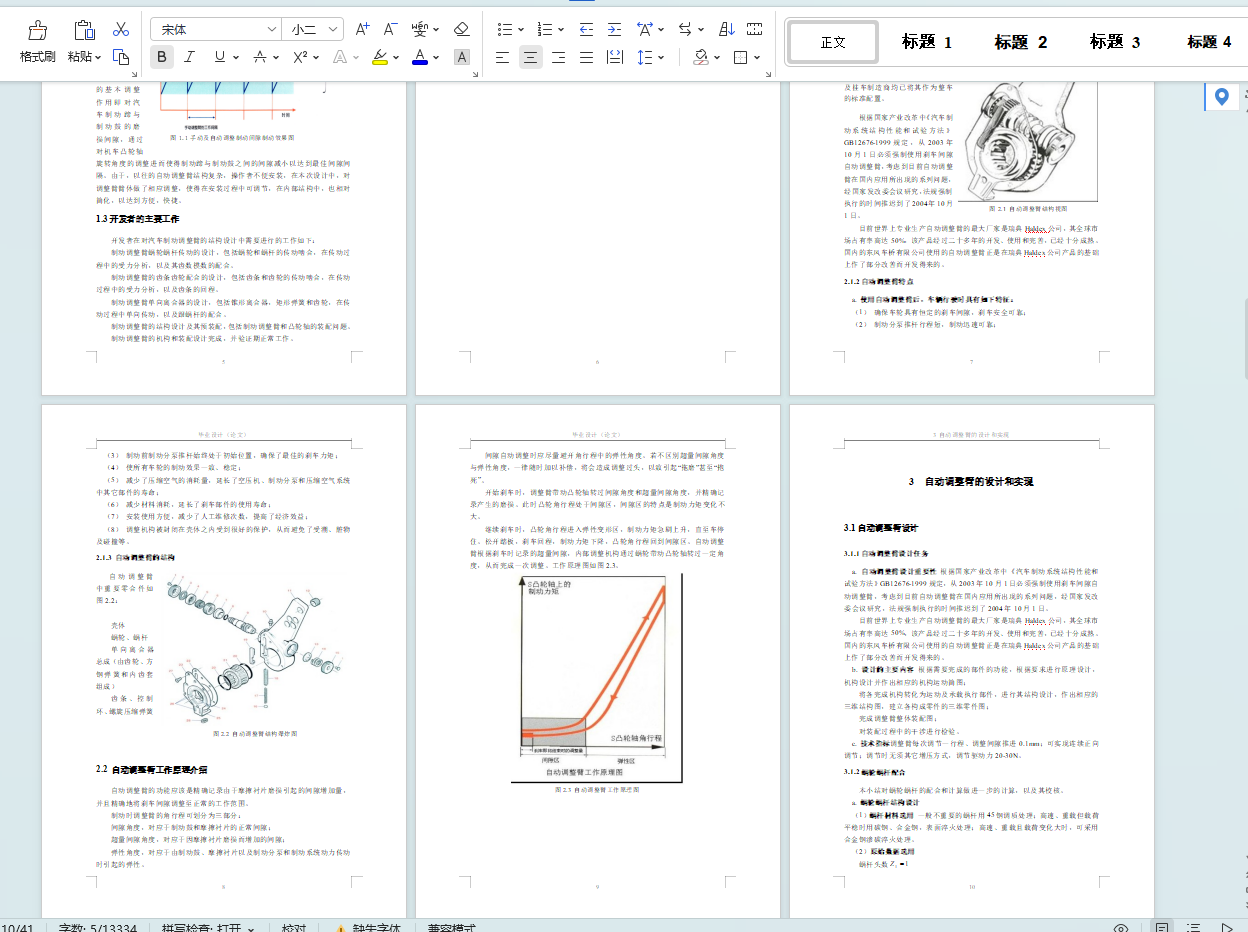Apply the 标题 3 heading style
The height and width of the screenshot is (932, 1248).
pos(1115,42)
